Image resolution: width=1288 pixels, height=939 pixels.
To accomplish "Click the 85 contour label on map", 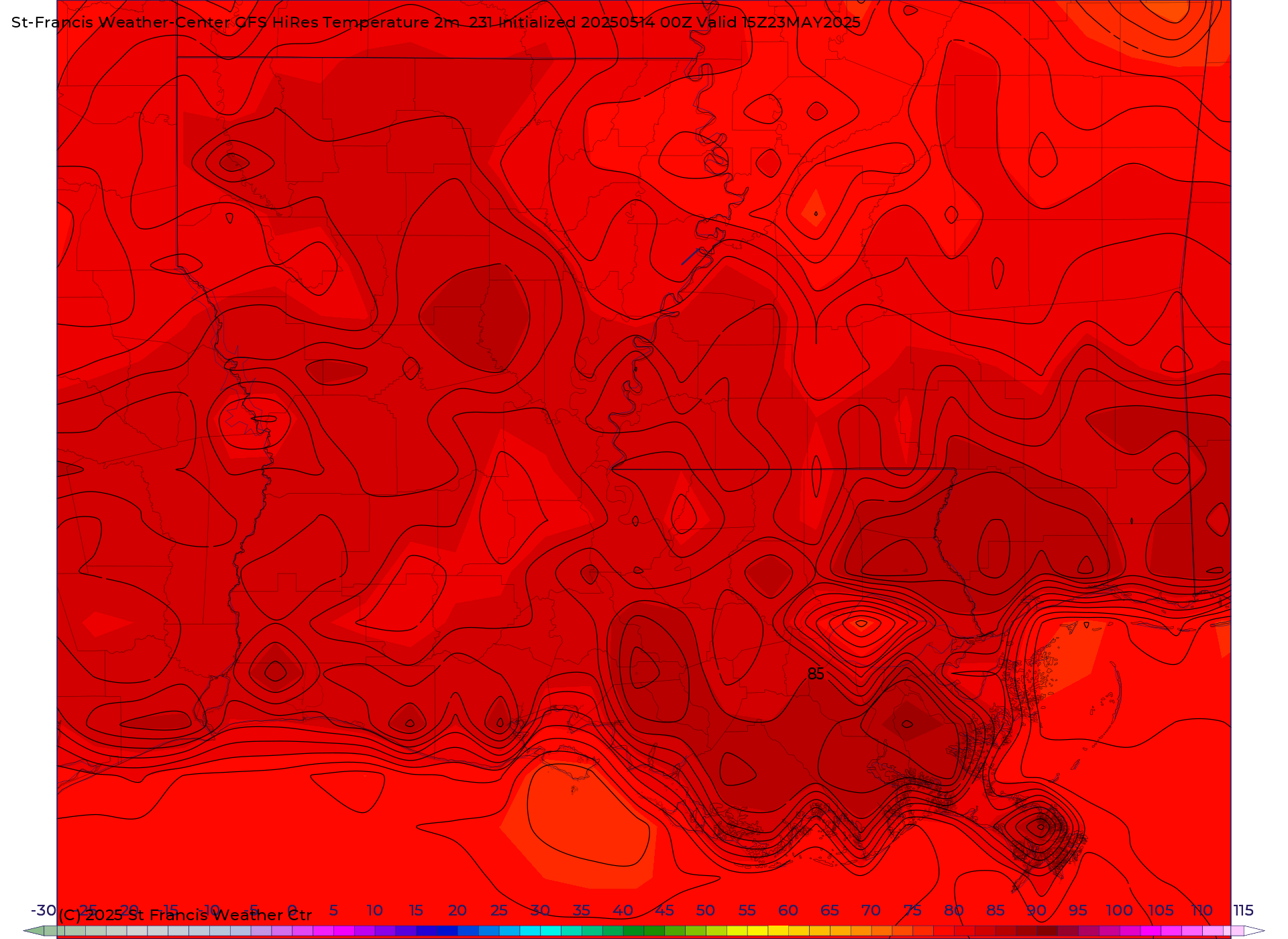I will tap(816, 674).
